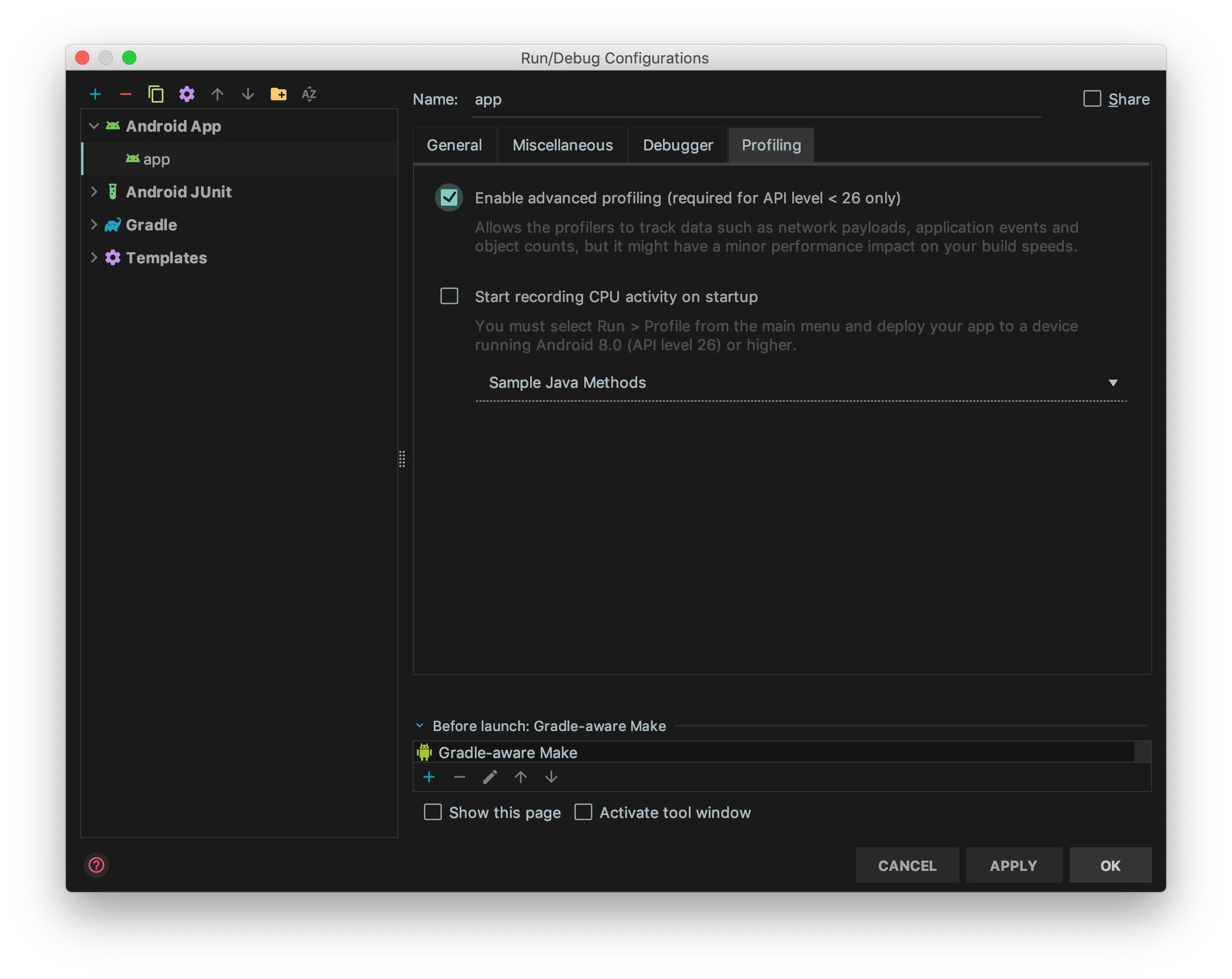Select app under Android App tree
This screenshot has width=1232, height=979.
[x=157, y=159]
